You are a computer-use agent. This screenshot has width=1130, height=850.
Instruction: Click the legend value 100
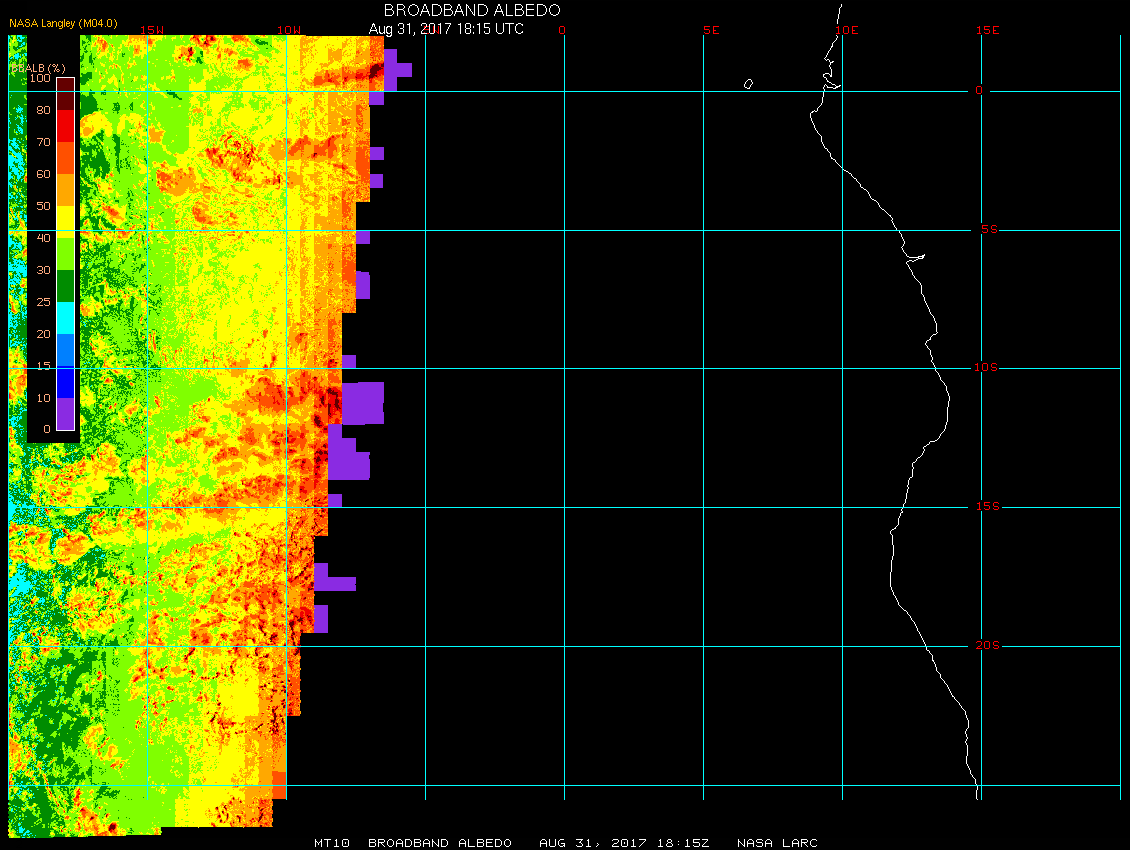point(40,78)
